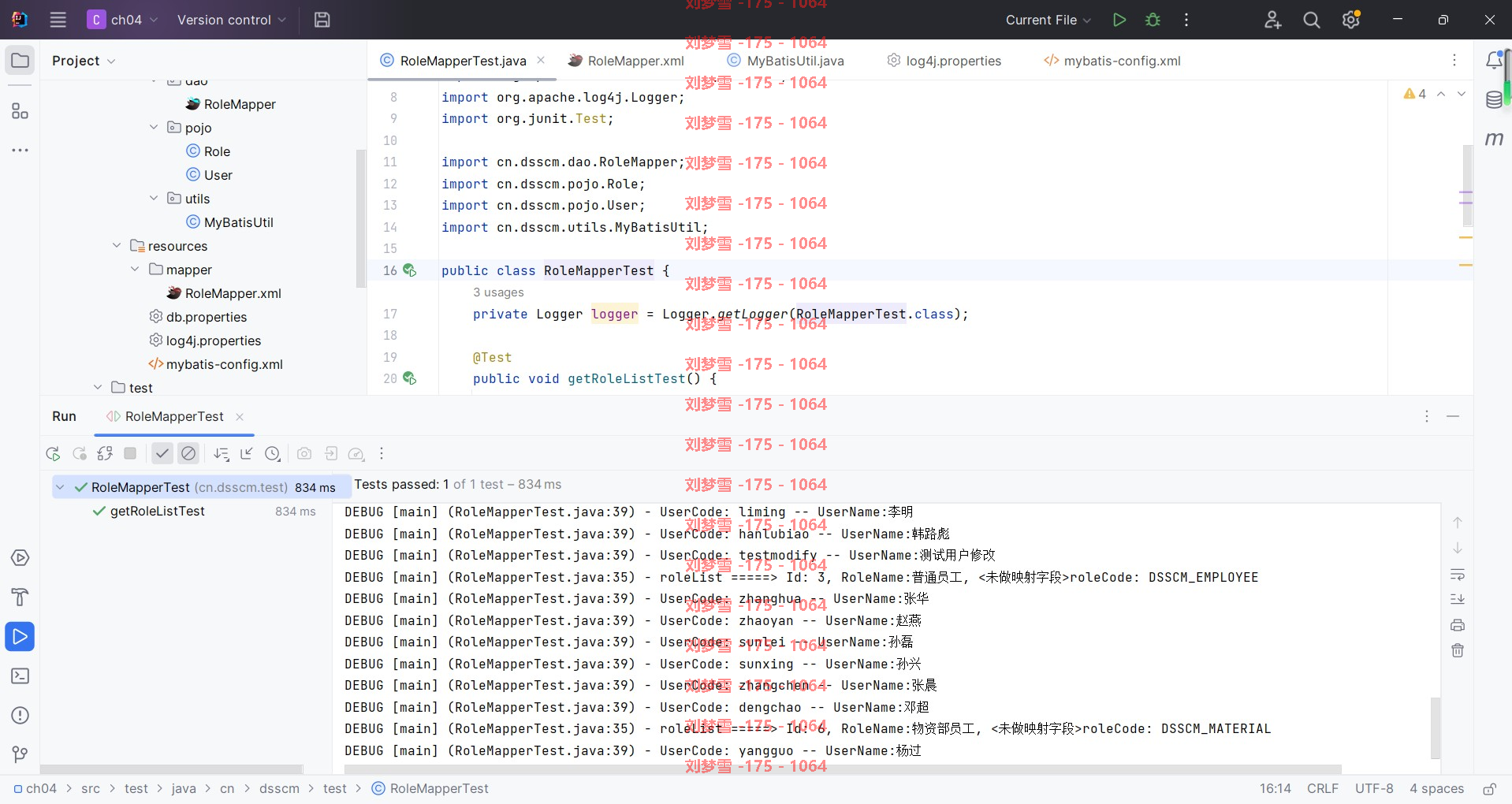
Task: Click run gutter icon beside getRoleListTest method
Action: pos(410,378)
